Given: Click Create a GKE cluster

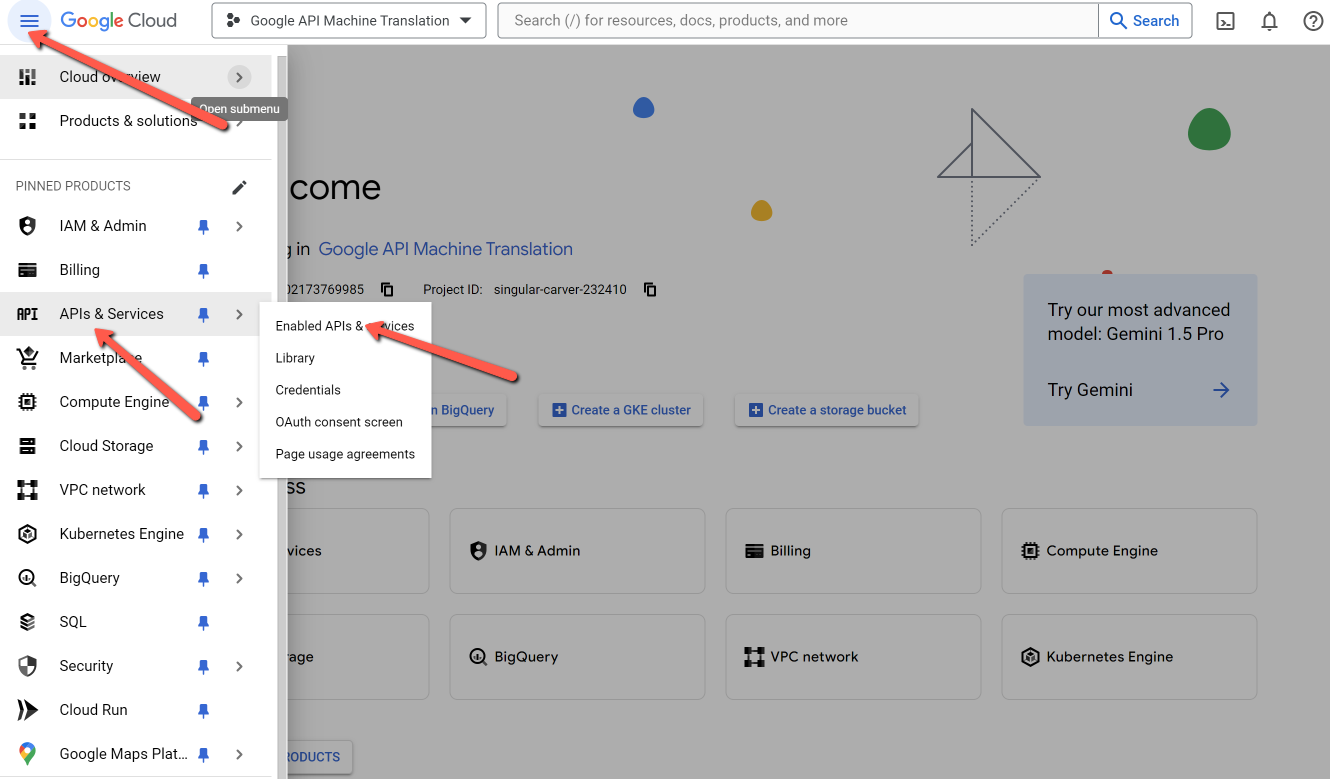Looking at the screenshot, I should [621, 410].
